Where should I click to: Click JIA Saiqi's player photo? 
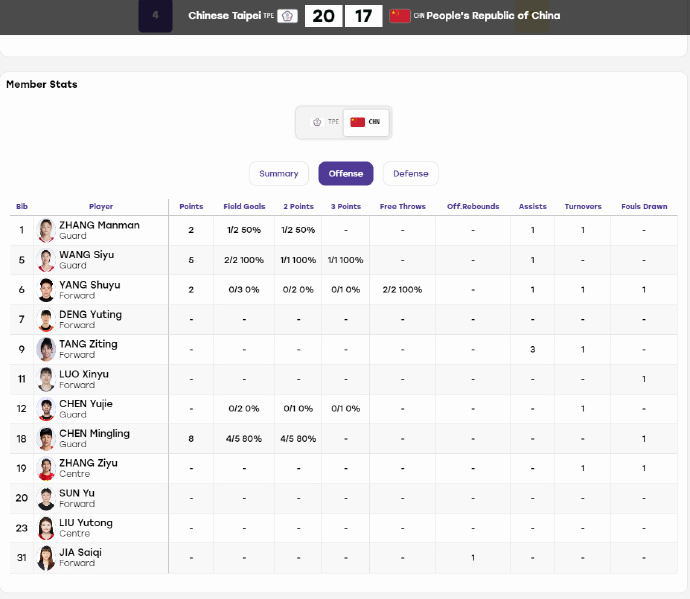[46, 558]
